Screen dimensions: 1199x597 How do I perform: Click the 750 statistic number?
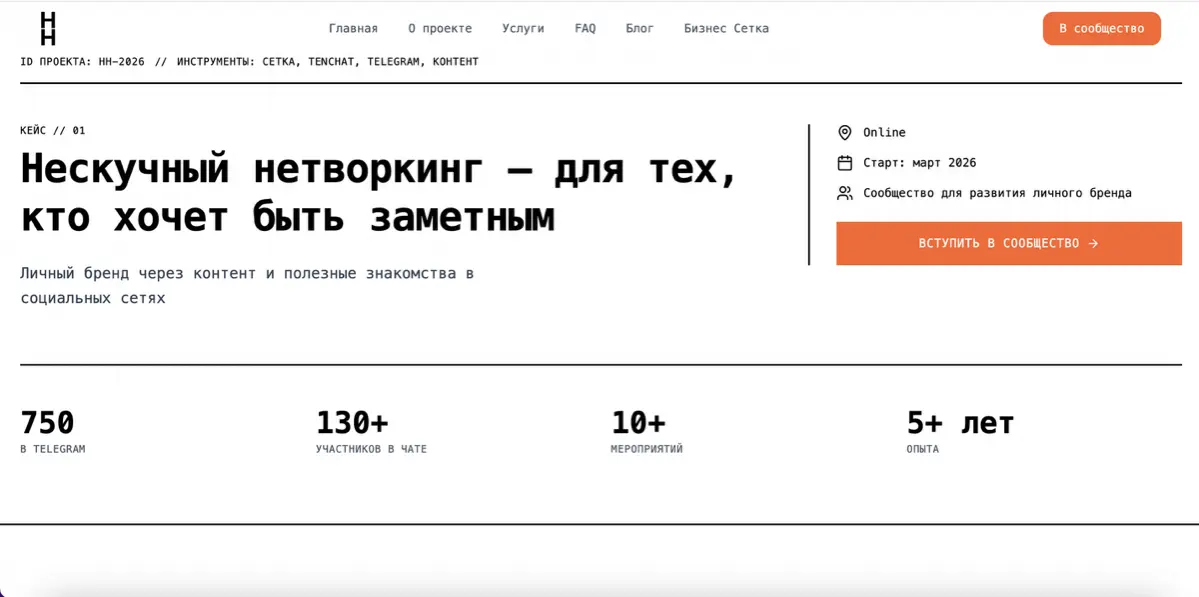[47, 422]
